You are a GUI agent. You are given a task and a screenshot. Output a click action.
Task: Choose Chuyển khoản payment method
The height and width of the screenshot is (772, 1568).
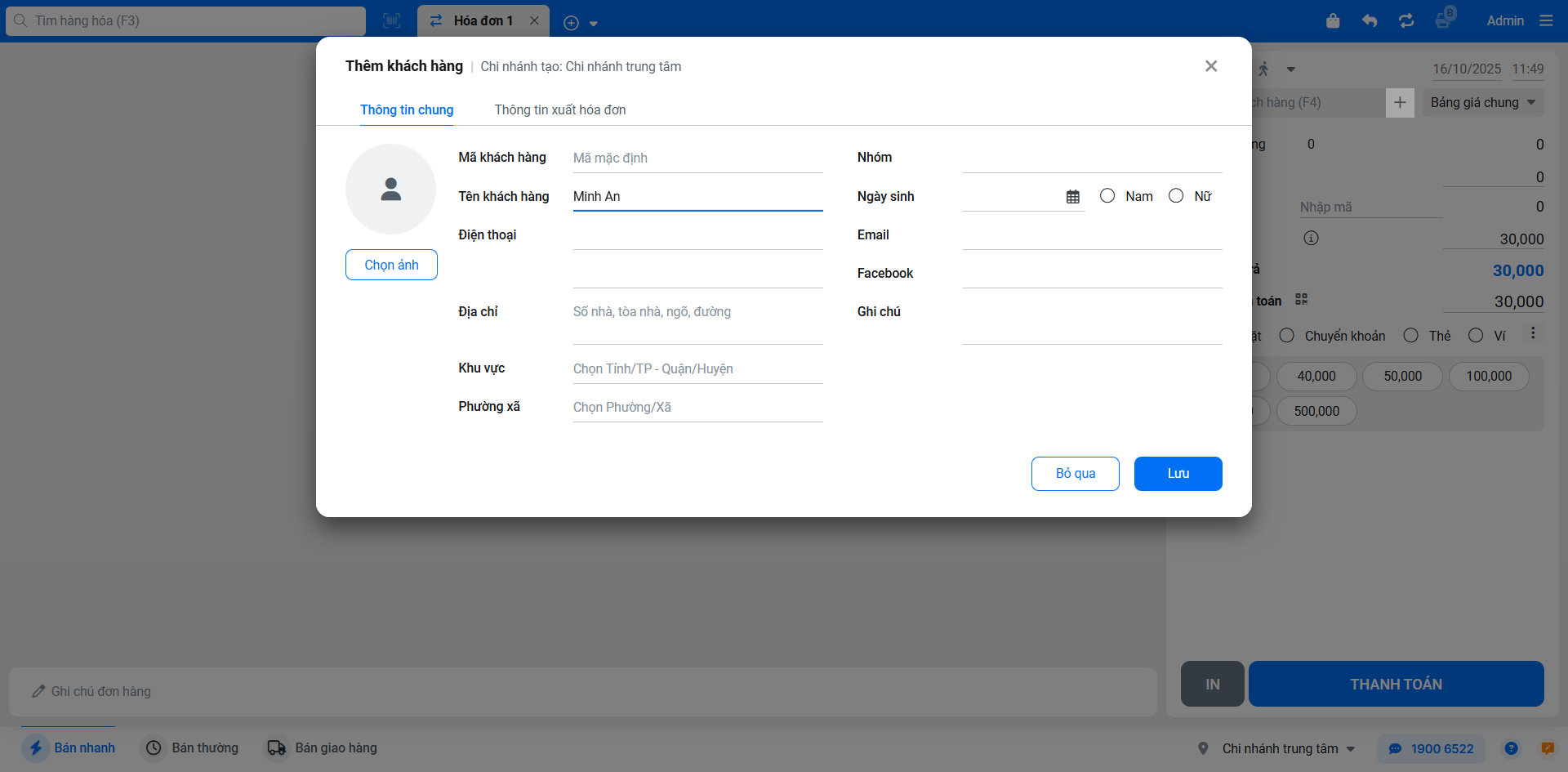point(1287,336)
